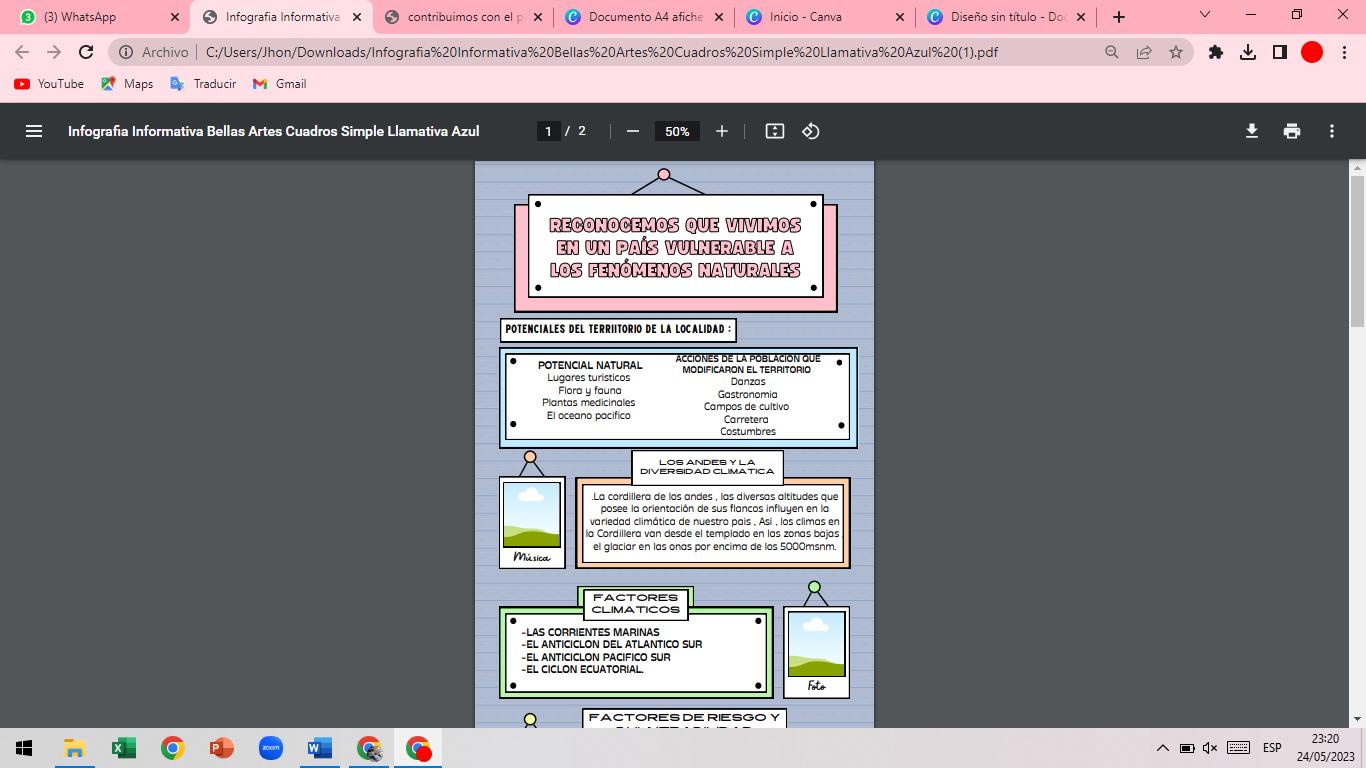Viewport: 1366px width, 768px height.
Task: Close the Diseño sin título tab
Action: [1080, 17]
